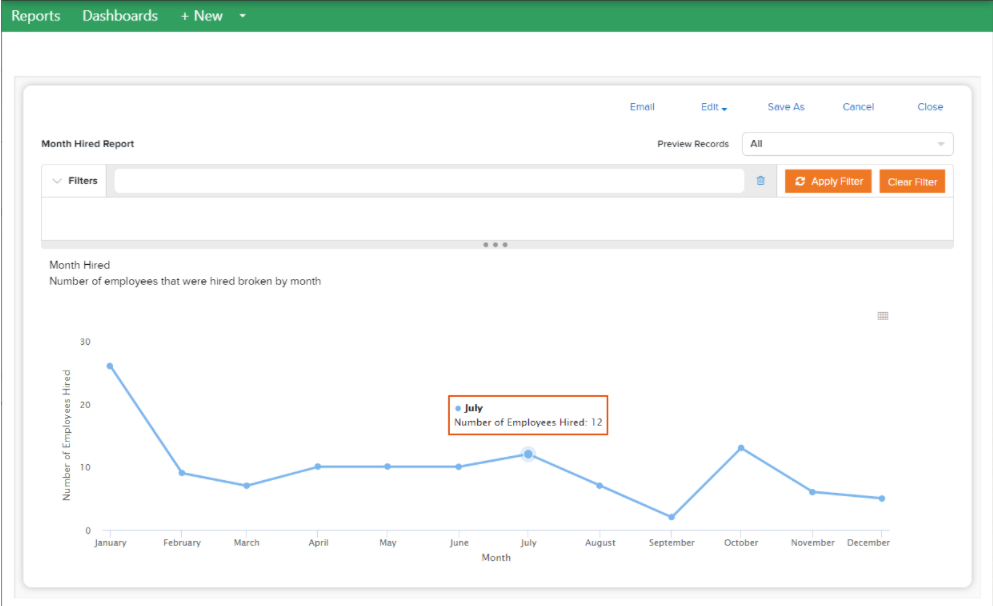This screenshot has height=606, width=993.
Task: Expand the dropdown arrow next to New
Action: [x=243, y=16]
